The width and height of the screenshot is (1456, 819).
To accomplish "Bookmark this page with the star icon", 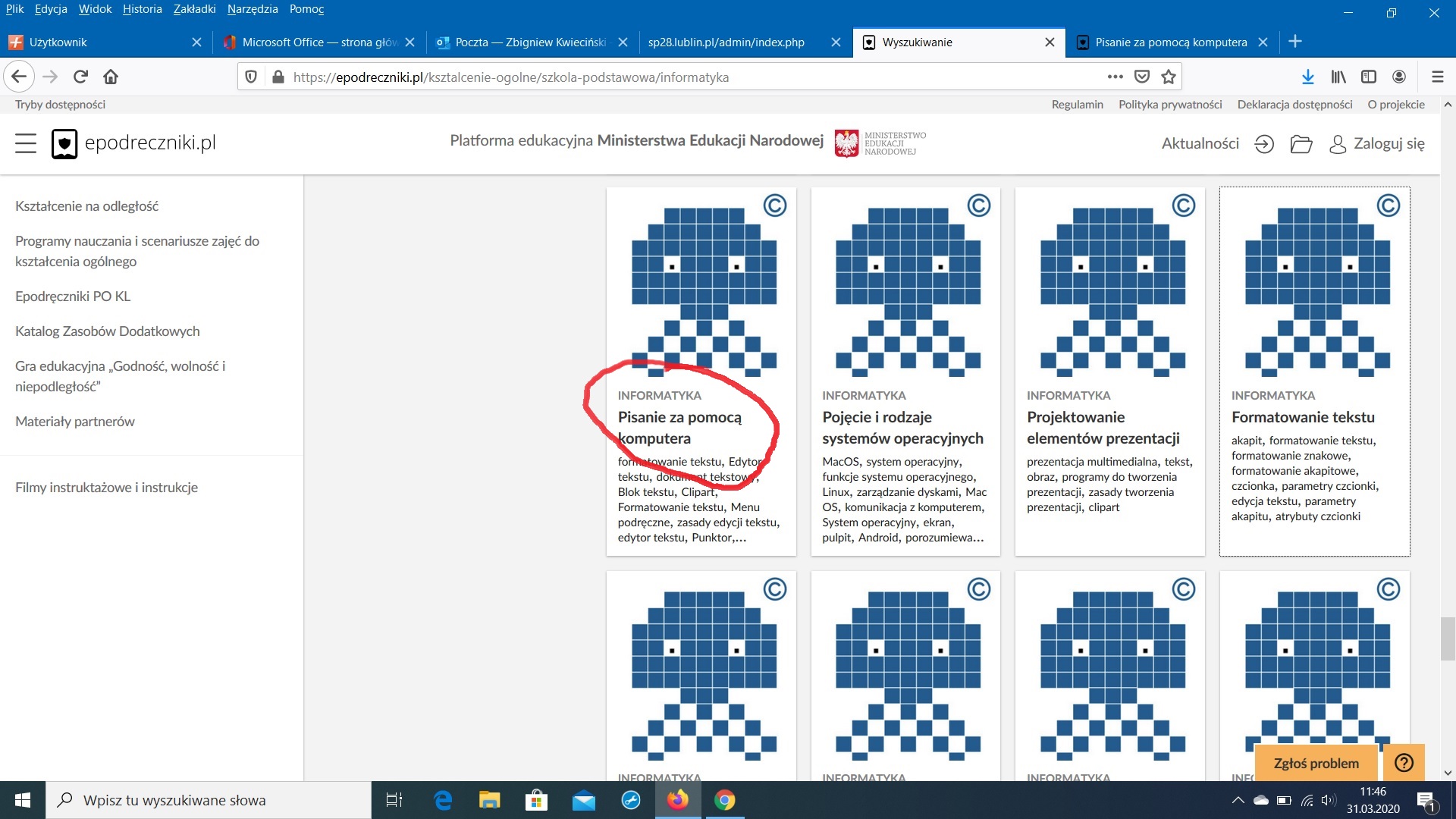I will pos(1168,77).
